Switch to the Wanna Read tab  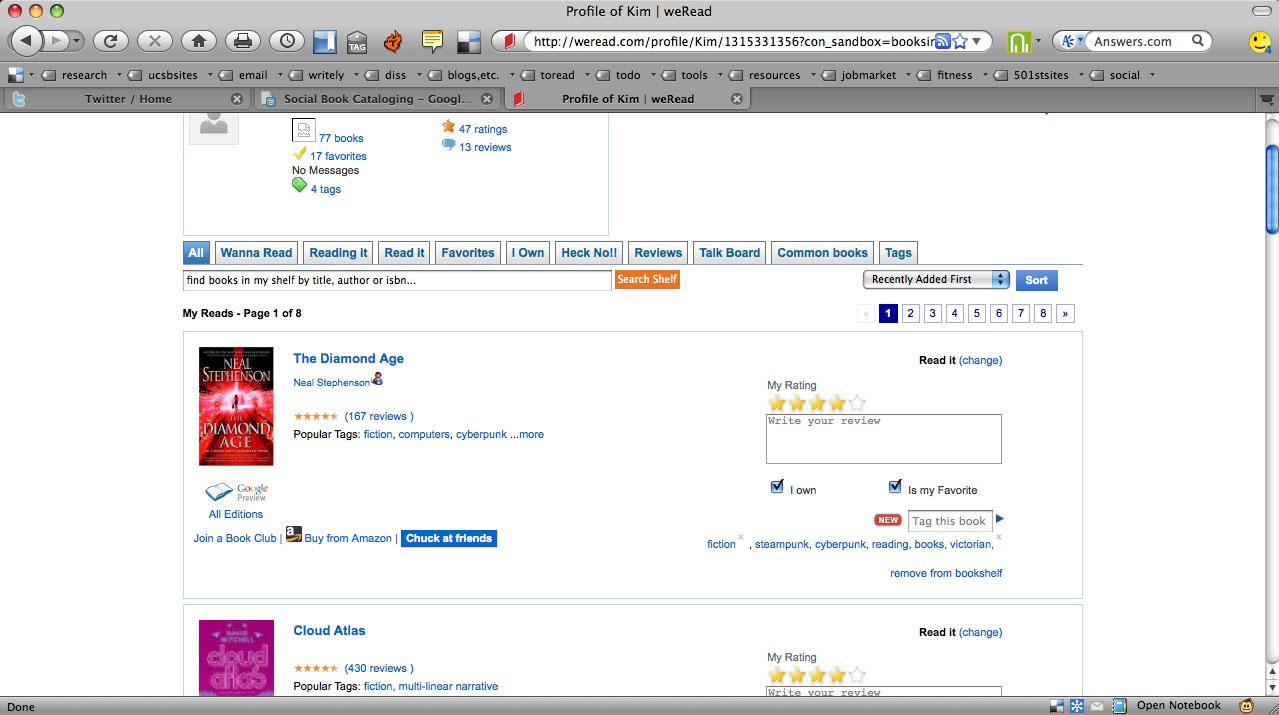(x=256, y=253)
